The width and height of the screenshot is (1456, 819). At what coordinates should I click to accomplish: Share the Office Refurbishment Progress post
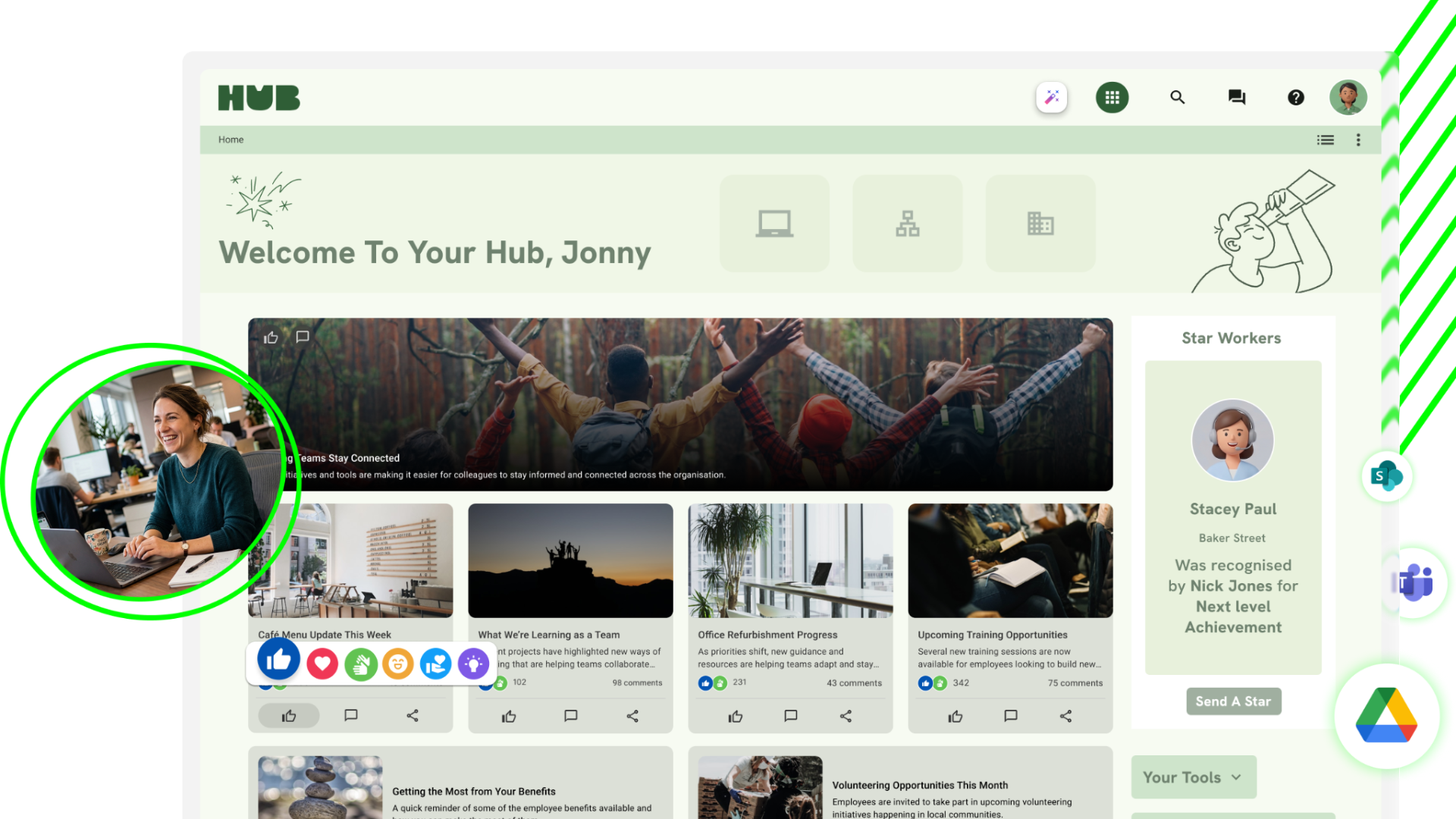(x=845, y=715)
